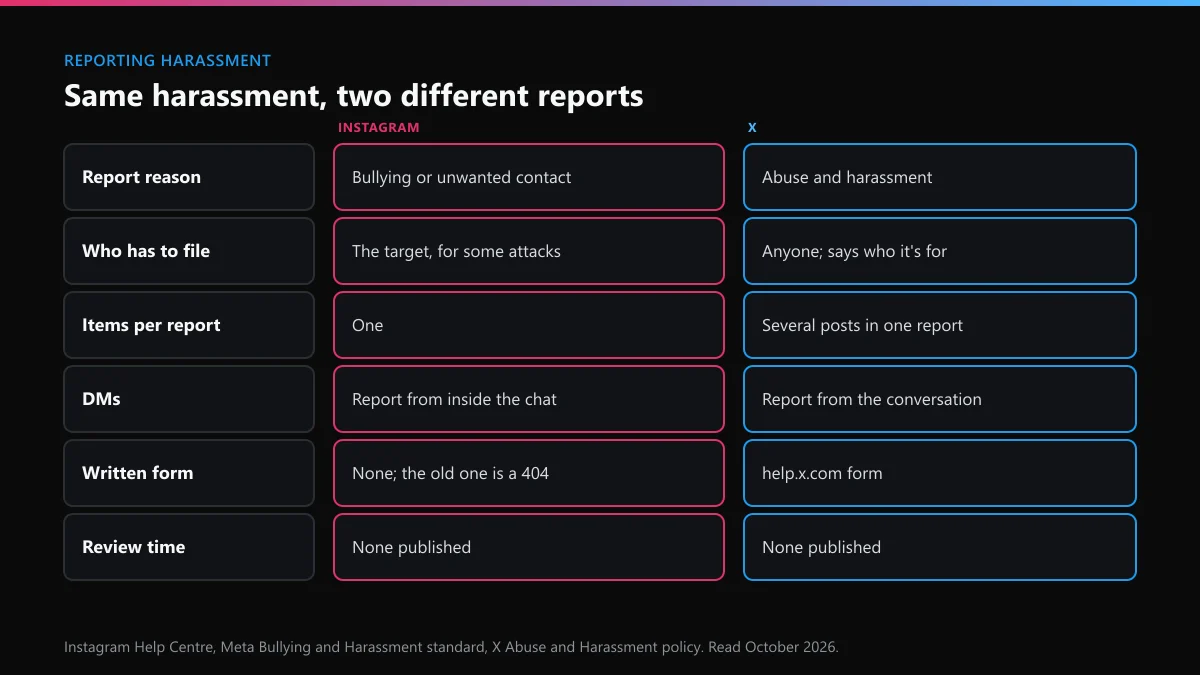The width and height of the screenshot is (1200, 675).
Task: Click 'None; the old one is a 404' cell
Action: click(529, 473)
